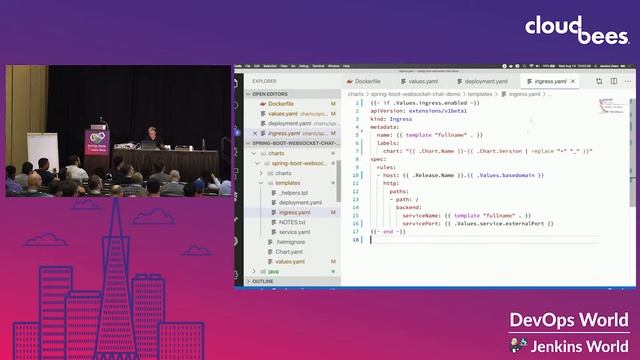Click the 'spec:' line in the editor

pos(378,159)
